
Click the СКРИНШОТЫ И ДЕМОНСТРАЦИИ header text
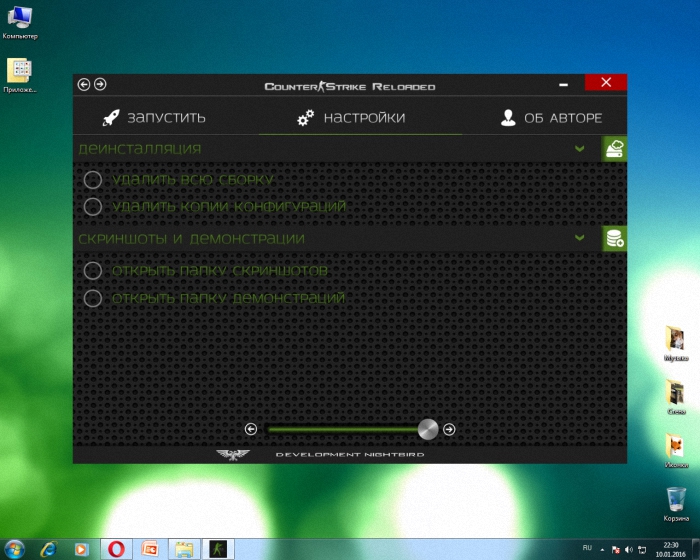pos(192,238)
